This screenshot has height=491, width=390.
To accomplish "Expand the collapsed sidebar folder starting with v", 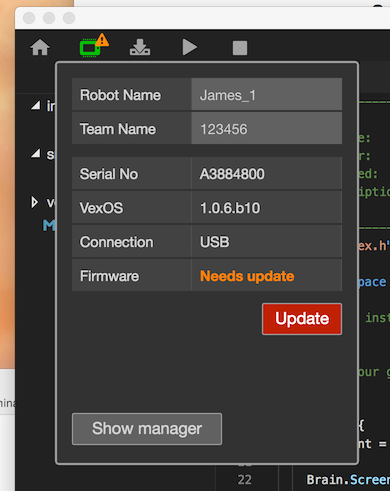I will [34, 202].
